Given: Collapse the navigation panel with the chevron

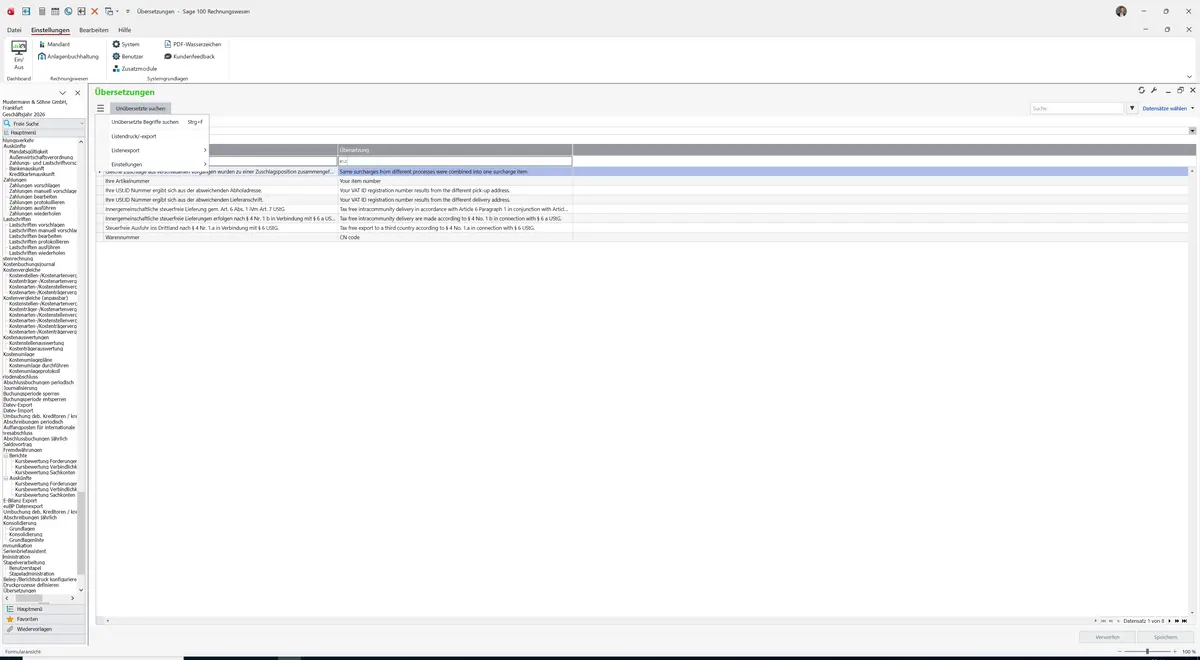Looking at the screenshot, I should pyautogui.click(x=63, y=93).
